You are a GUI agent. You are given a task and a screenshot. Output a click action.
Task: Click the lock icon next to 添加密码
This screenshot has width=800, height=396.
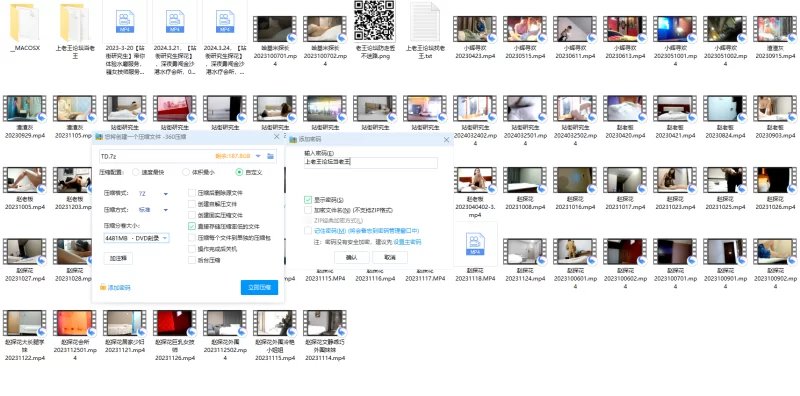point(103,288)
